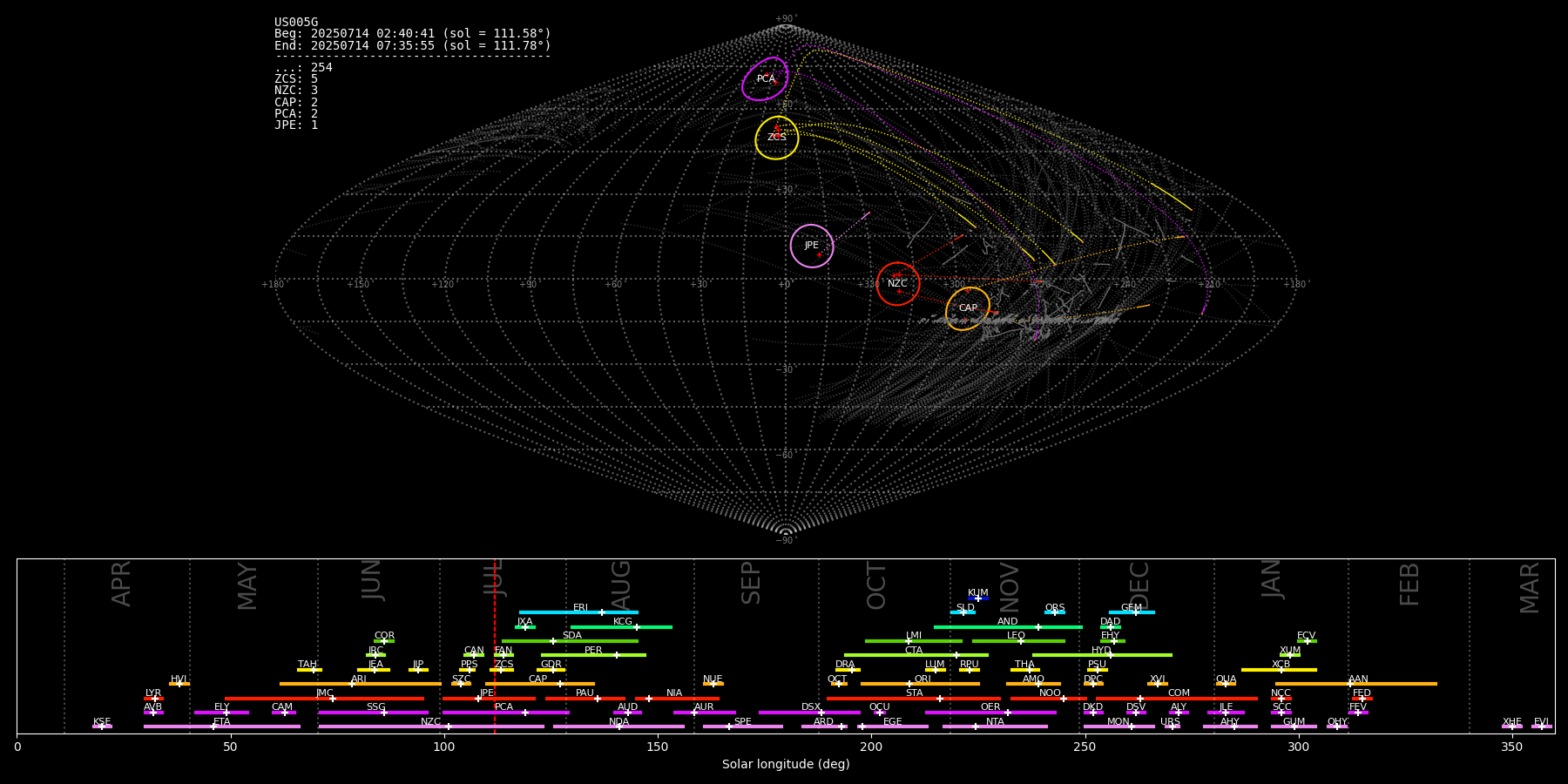The height and width of the screenshot is (784, 1568).
Task: Click the XHE shower marker
Action: pos(1511,727)
